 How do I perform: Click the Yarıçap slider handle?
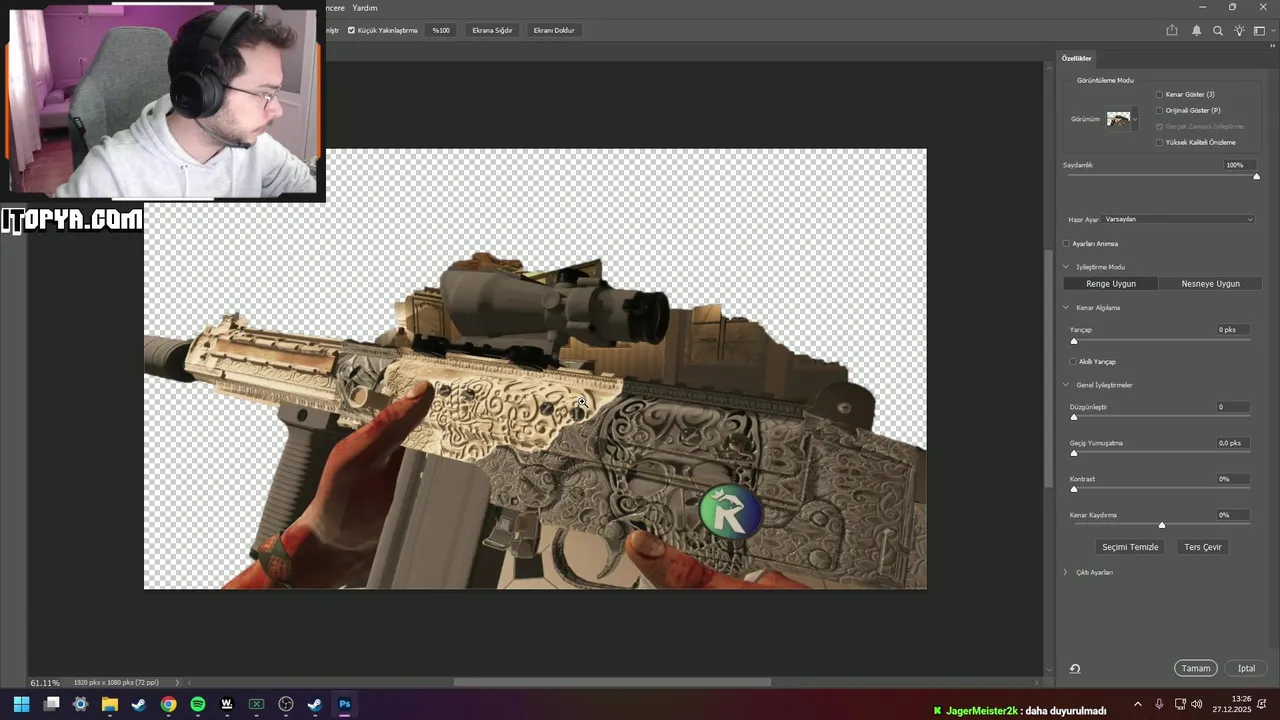(1074, 341)
